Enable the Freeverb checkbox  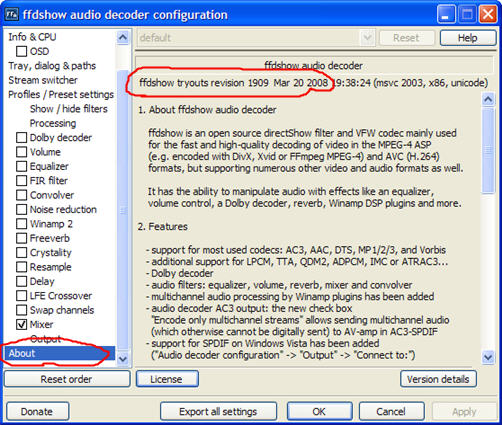[x=22, y=238]
